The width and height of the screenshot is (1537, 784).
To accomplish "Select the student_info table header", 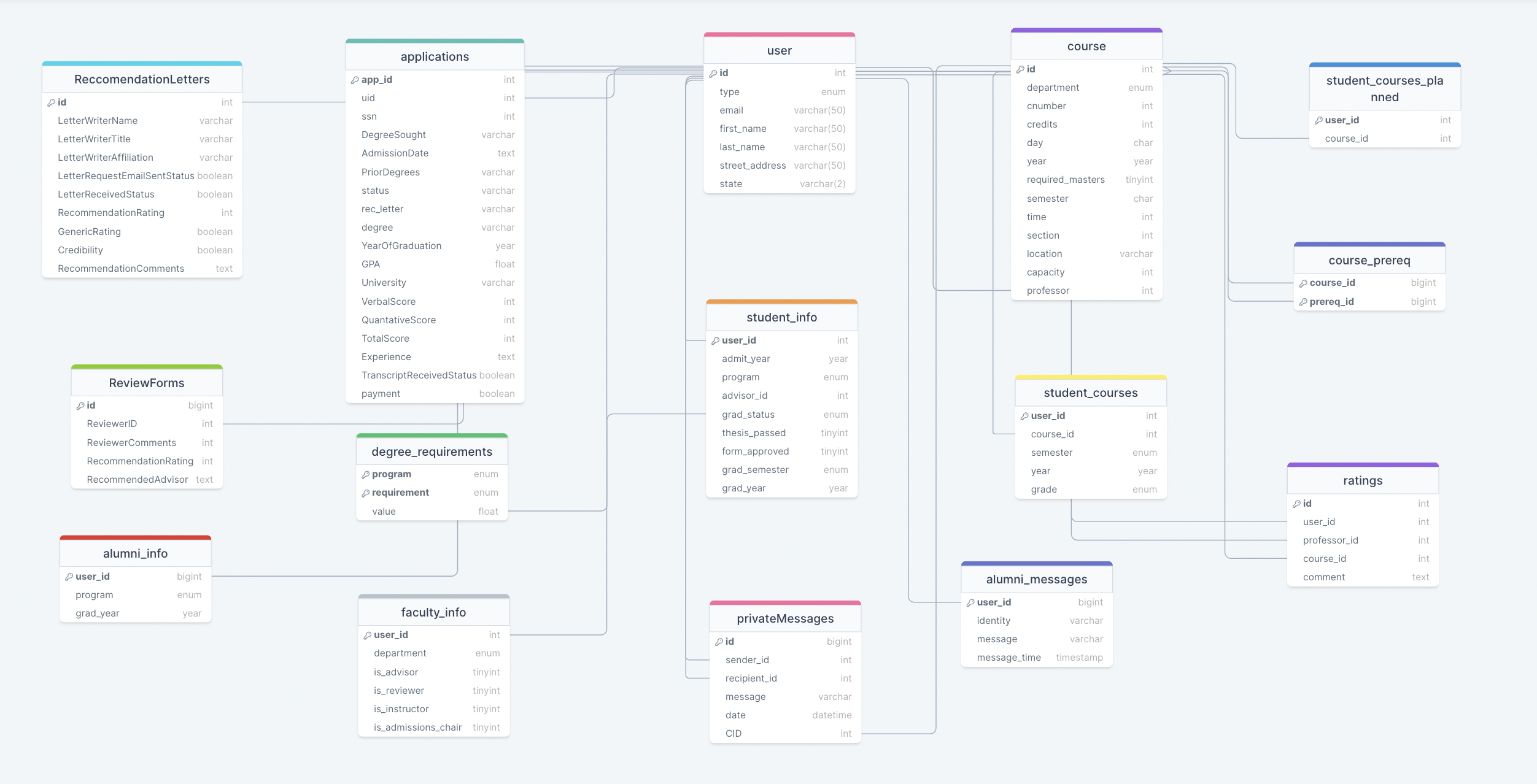I will pos(782,317).
